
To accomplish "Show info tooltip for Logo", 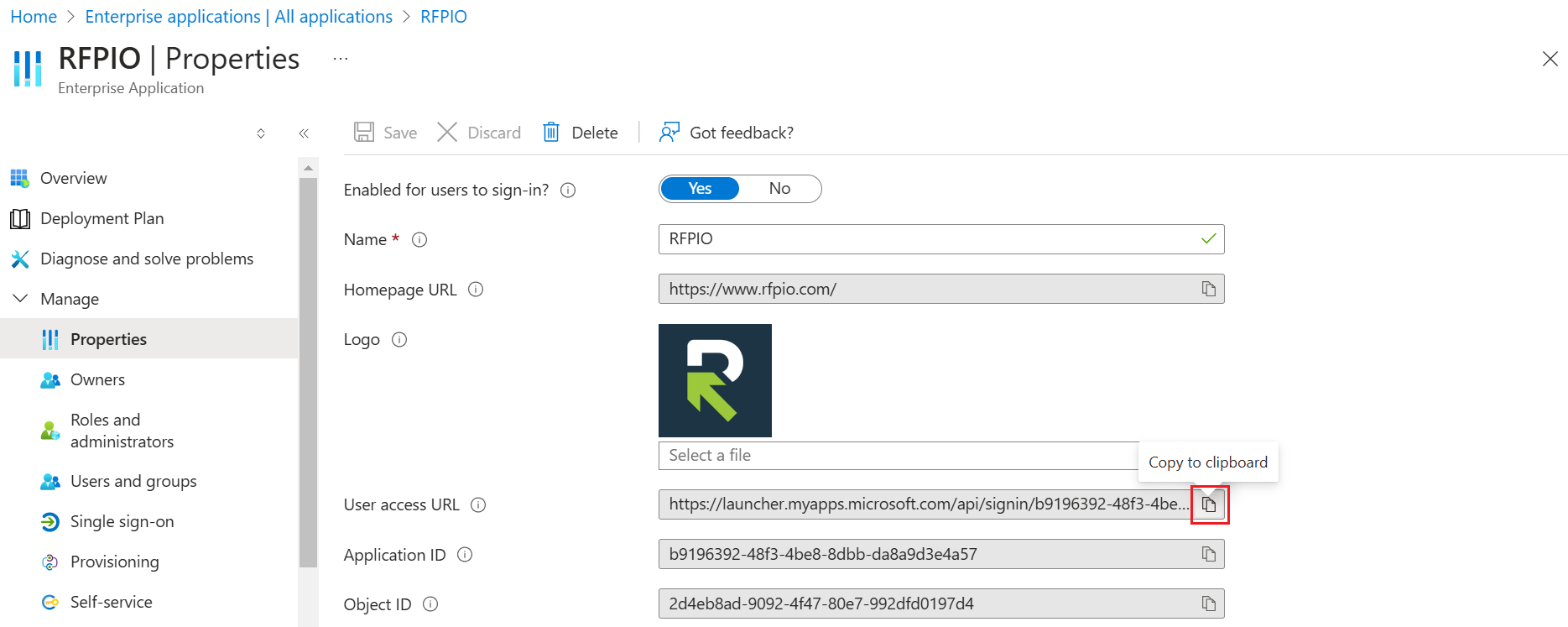I will (x=399, y=339).
